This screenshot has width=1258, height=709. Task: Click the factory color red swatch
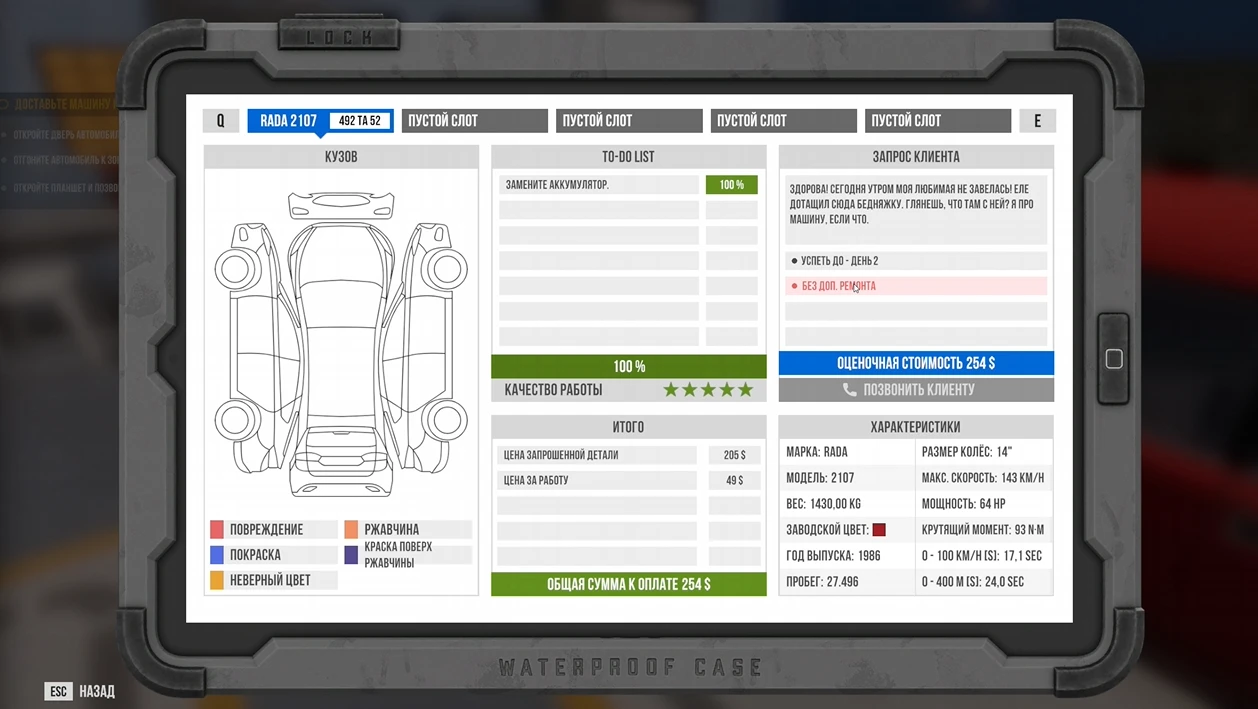click(x=879, y=530)
